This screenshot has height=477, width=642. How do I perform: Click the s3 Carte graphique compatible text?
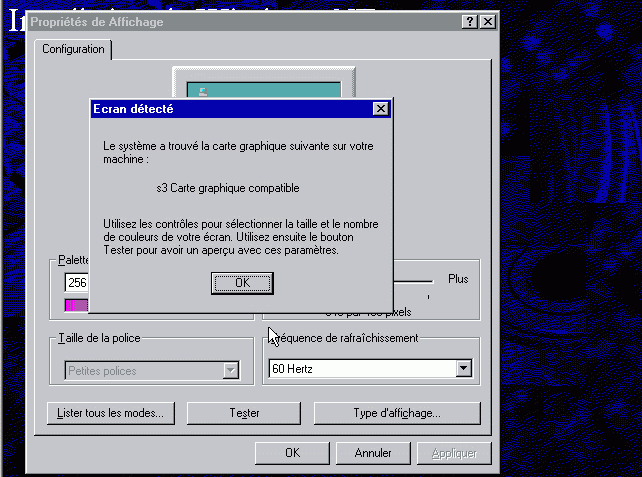(228, 188)
